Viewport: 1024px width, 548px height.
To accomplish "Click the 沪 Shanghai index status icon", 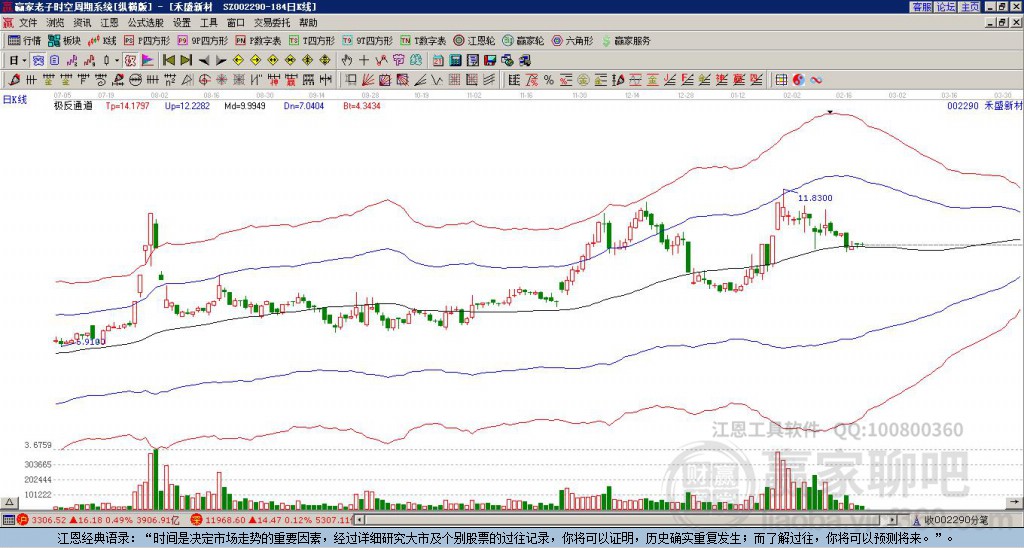I will (22, 520).
